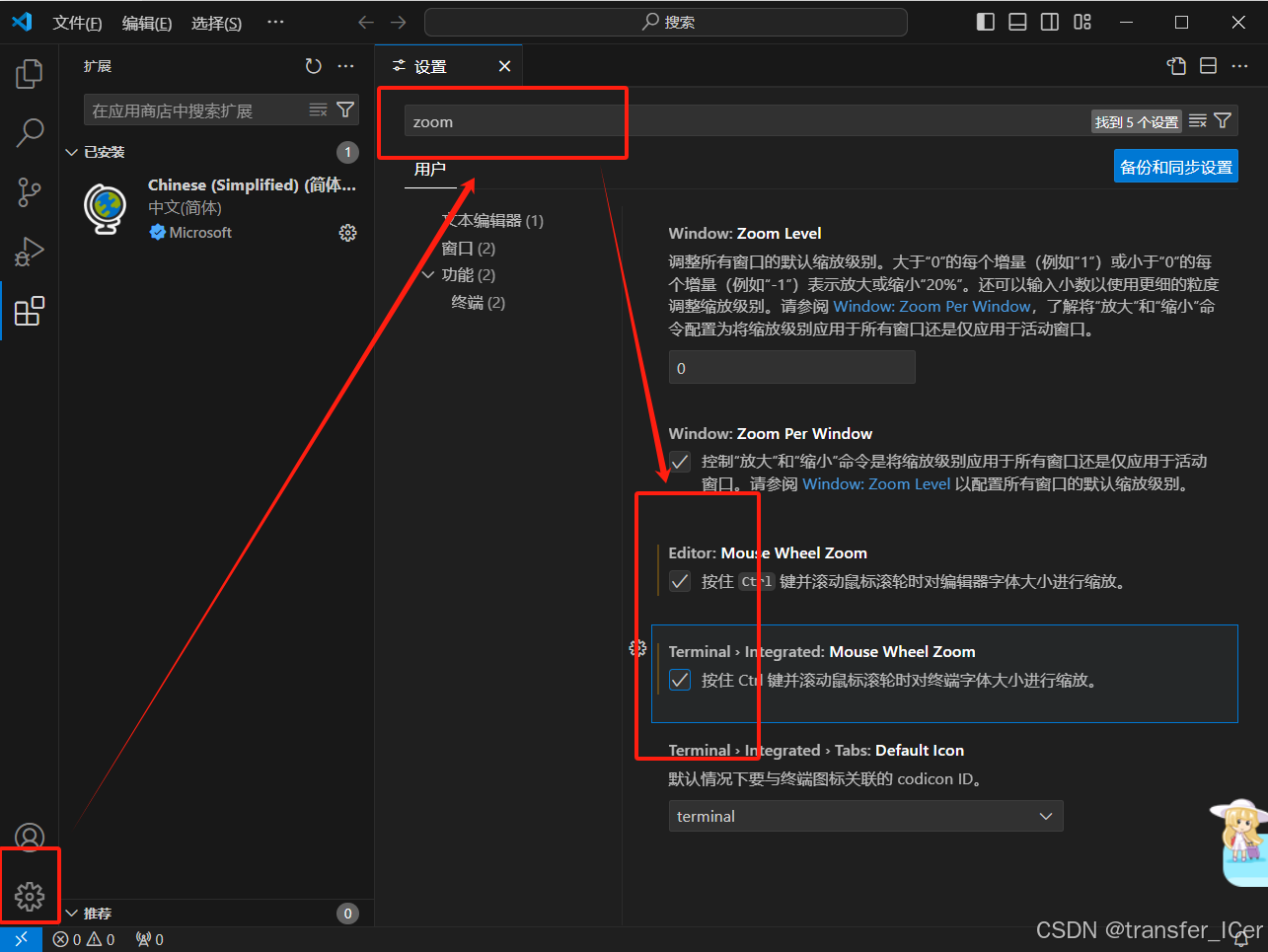Open the Accounts icon

point(29,836)
